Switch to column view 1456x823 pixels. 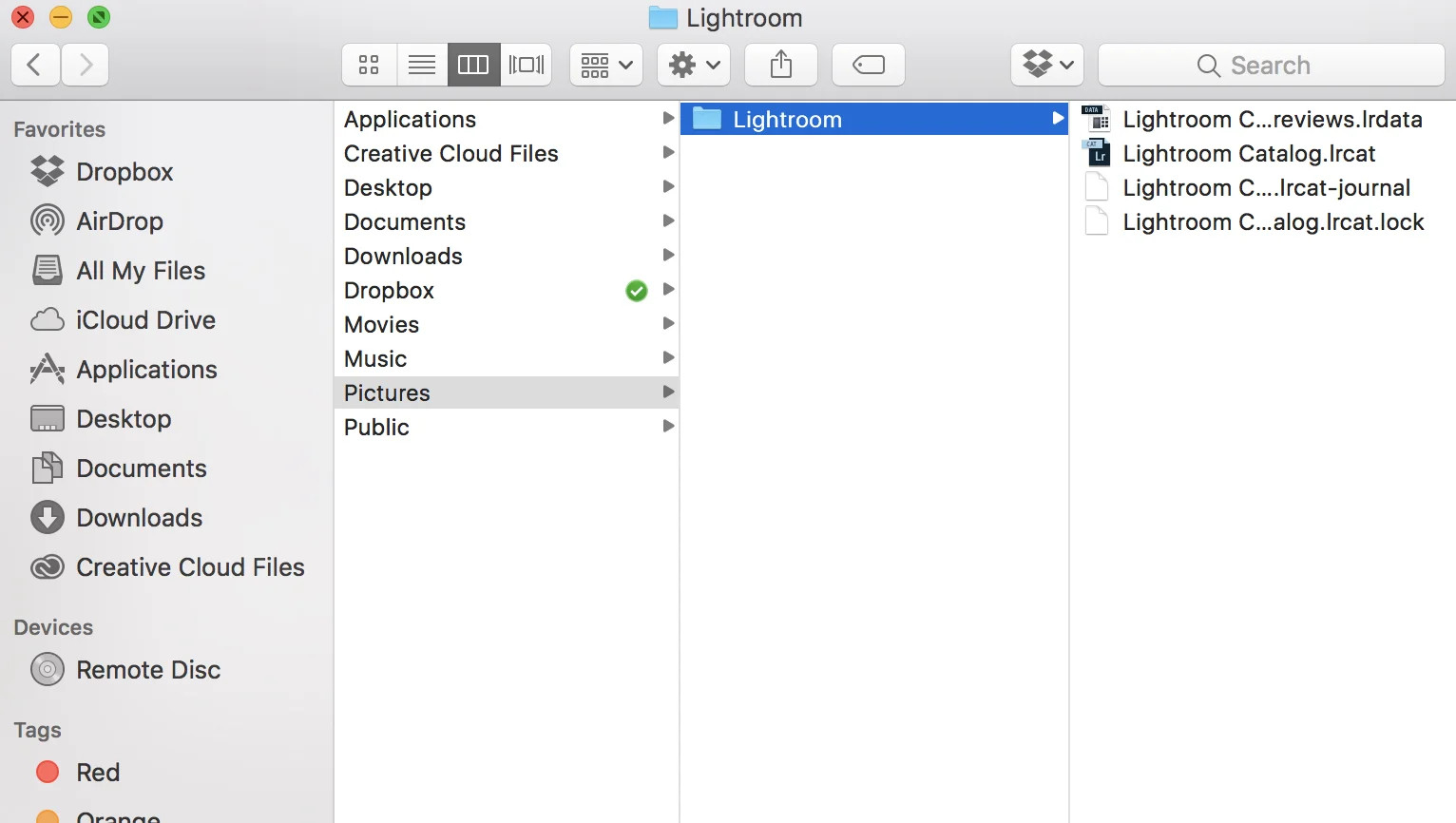tap(473, 65)
